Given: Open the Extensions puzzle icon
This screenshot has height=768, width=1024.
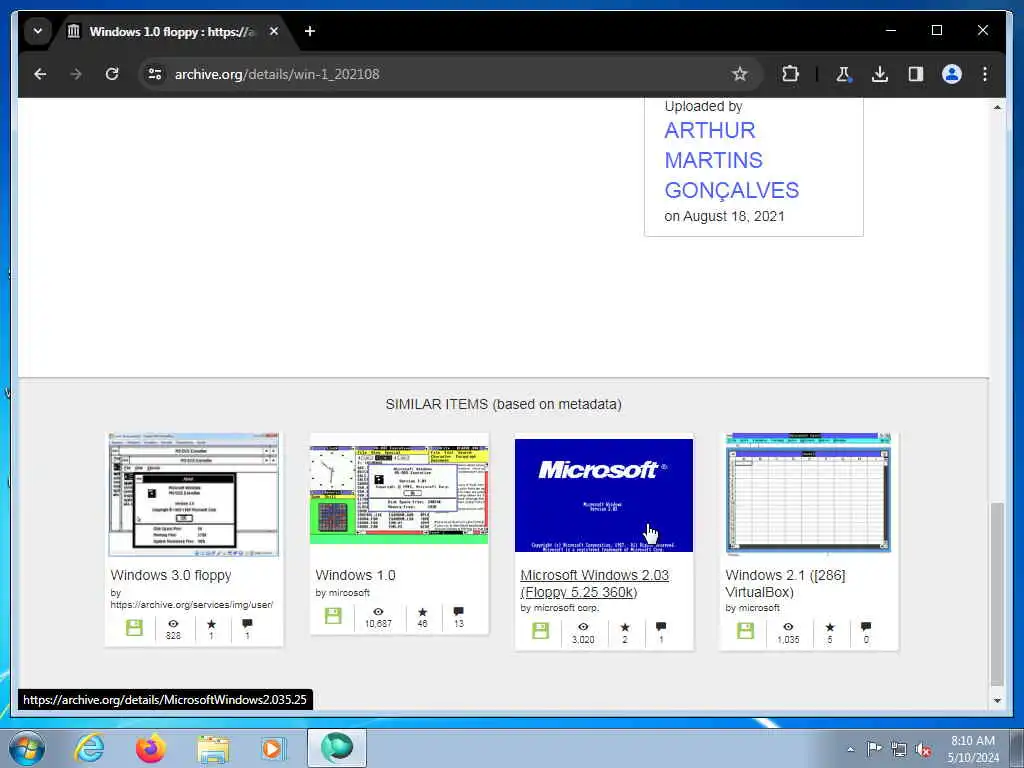Looking at the screenshot, I should [790, 74].
